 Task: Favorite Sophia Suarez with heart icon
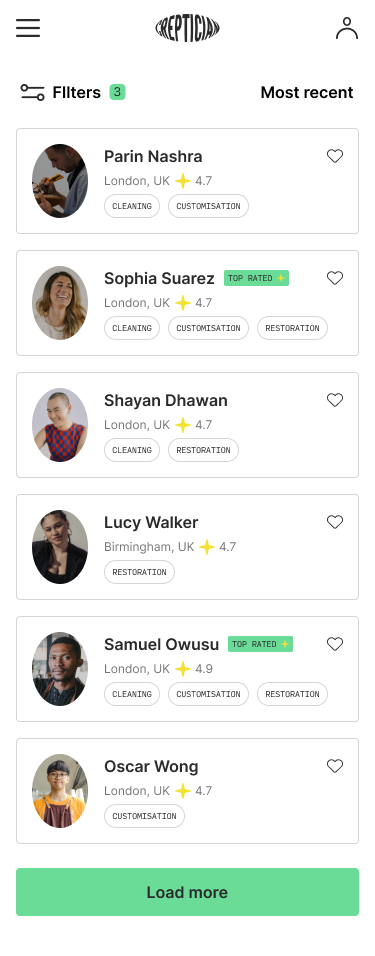pos(335,278)
